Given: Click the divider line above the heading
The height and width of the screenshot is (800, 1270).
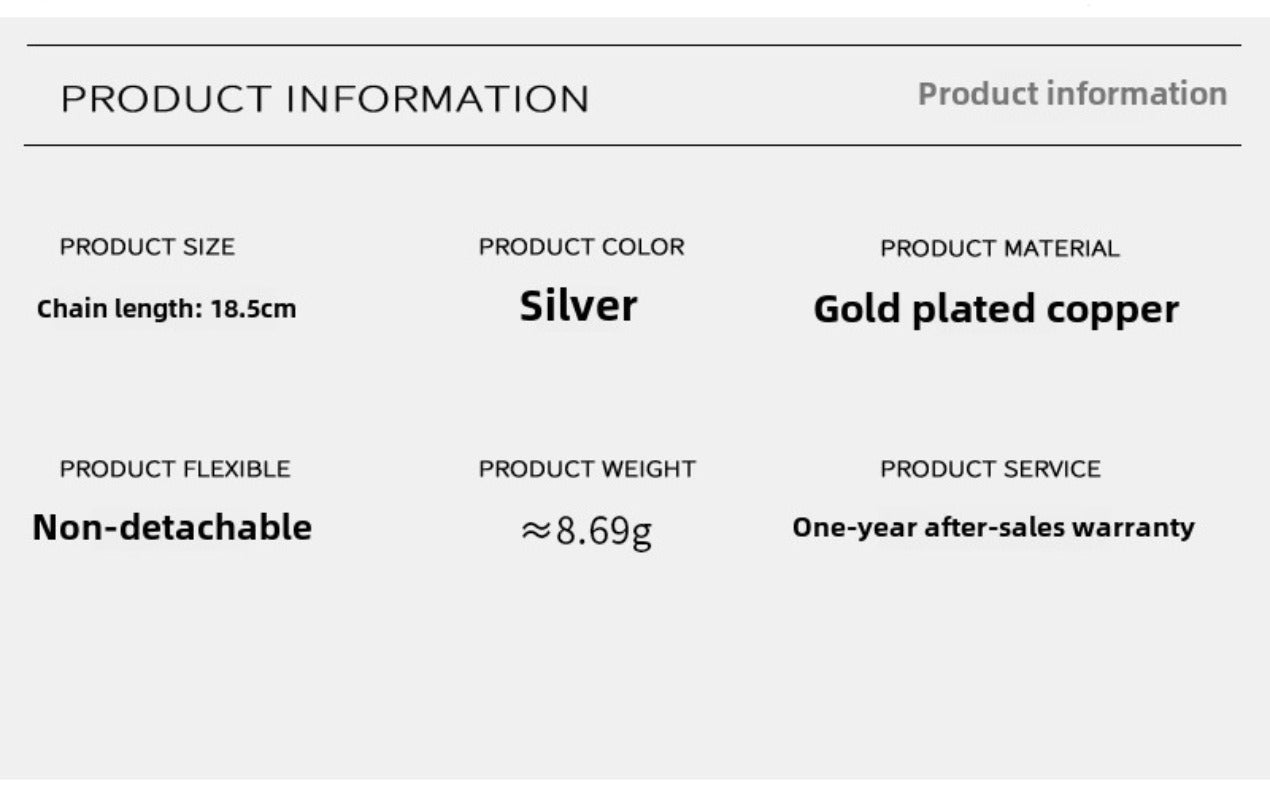Looking at the screenshot, I should coord(634,45).
